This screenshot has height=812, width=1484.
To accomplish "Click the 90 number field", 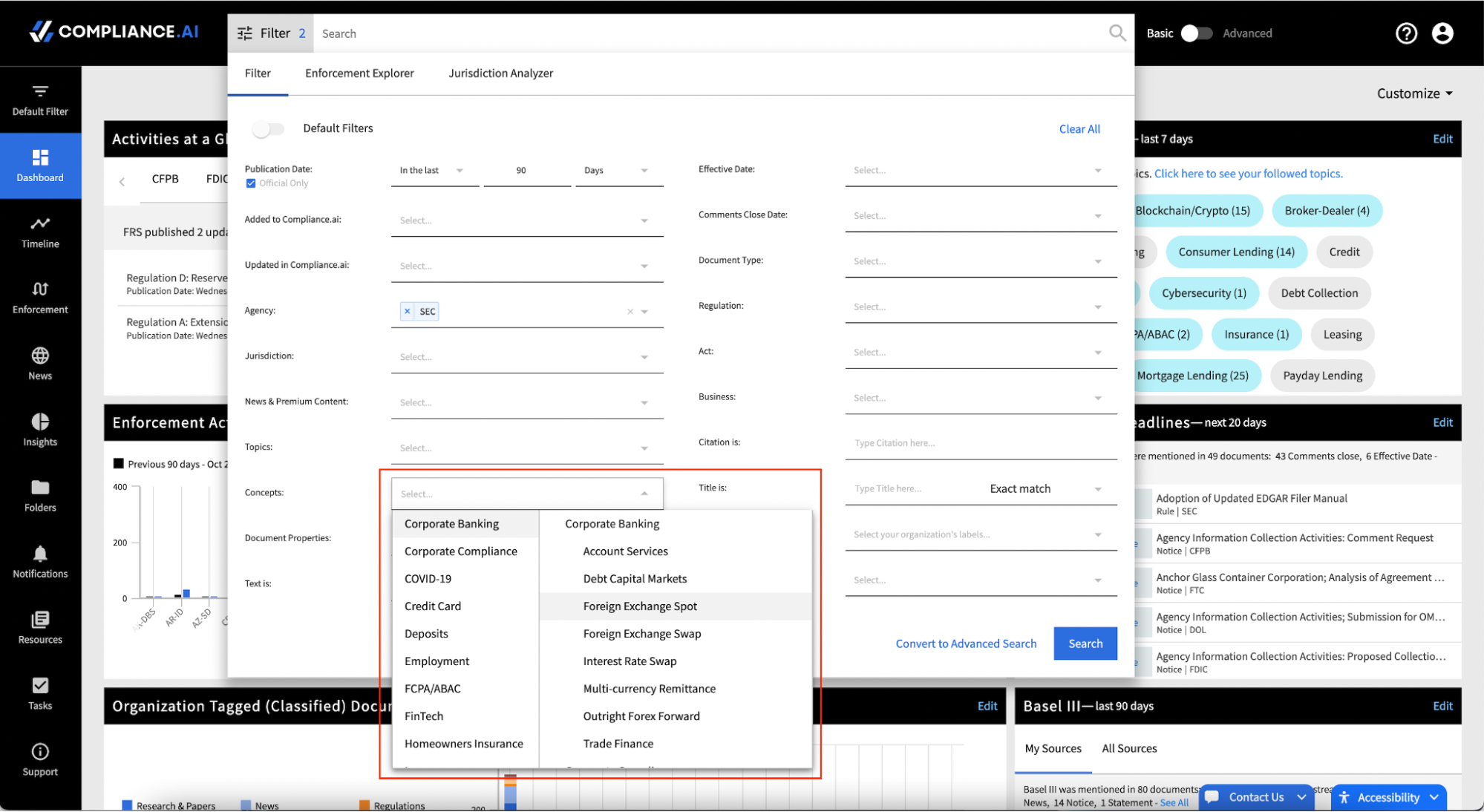I will [x=527, y=171].
